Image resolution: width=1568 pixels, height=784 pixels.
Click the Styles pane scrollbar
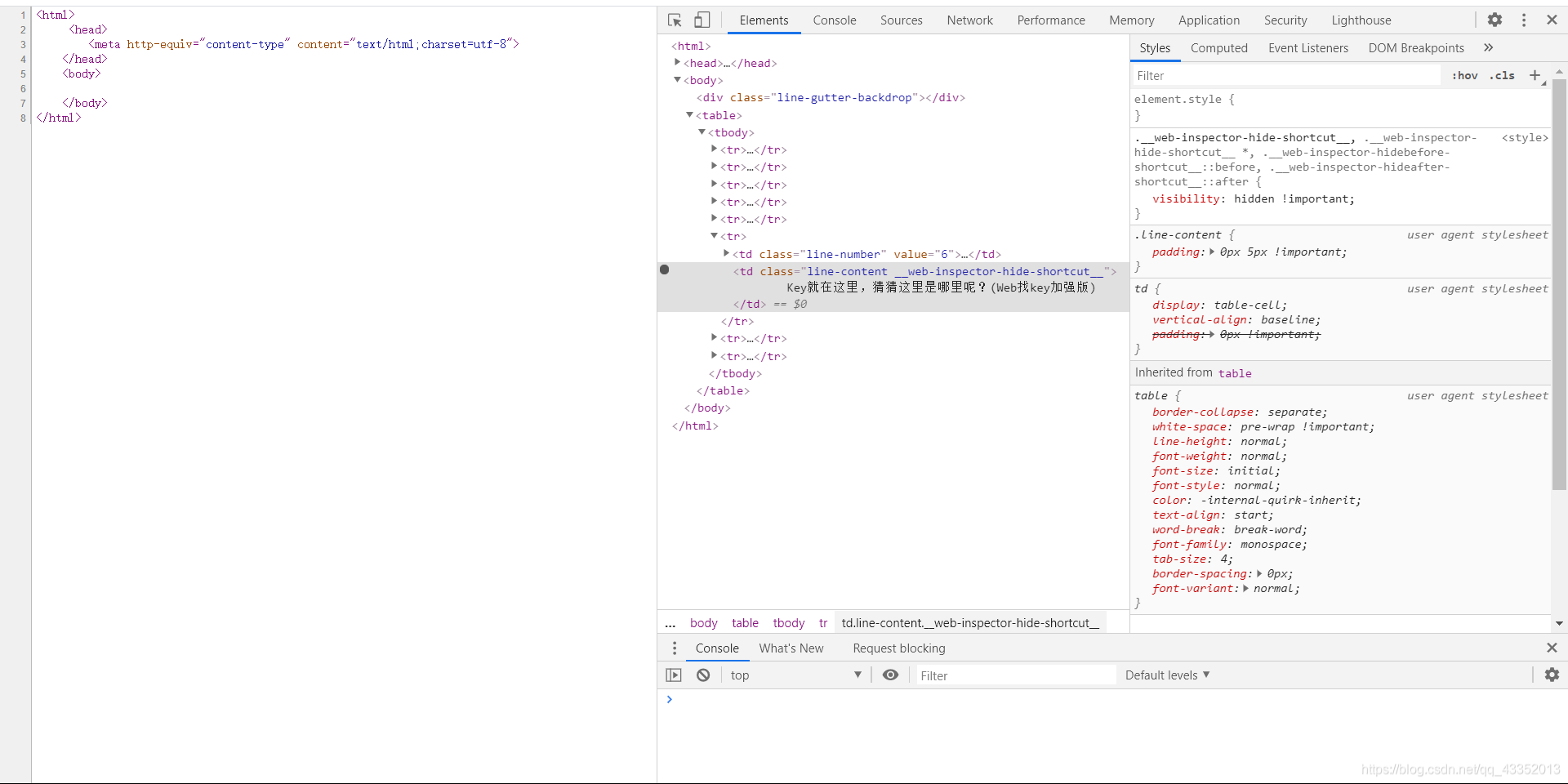click(1559, 283)
